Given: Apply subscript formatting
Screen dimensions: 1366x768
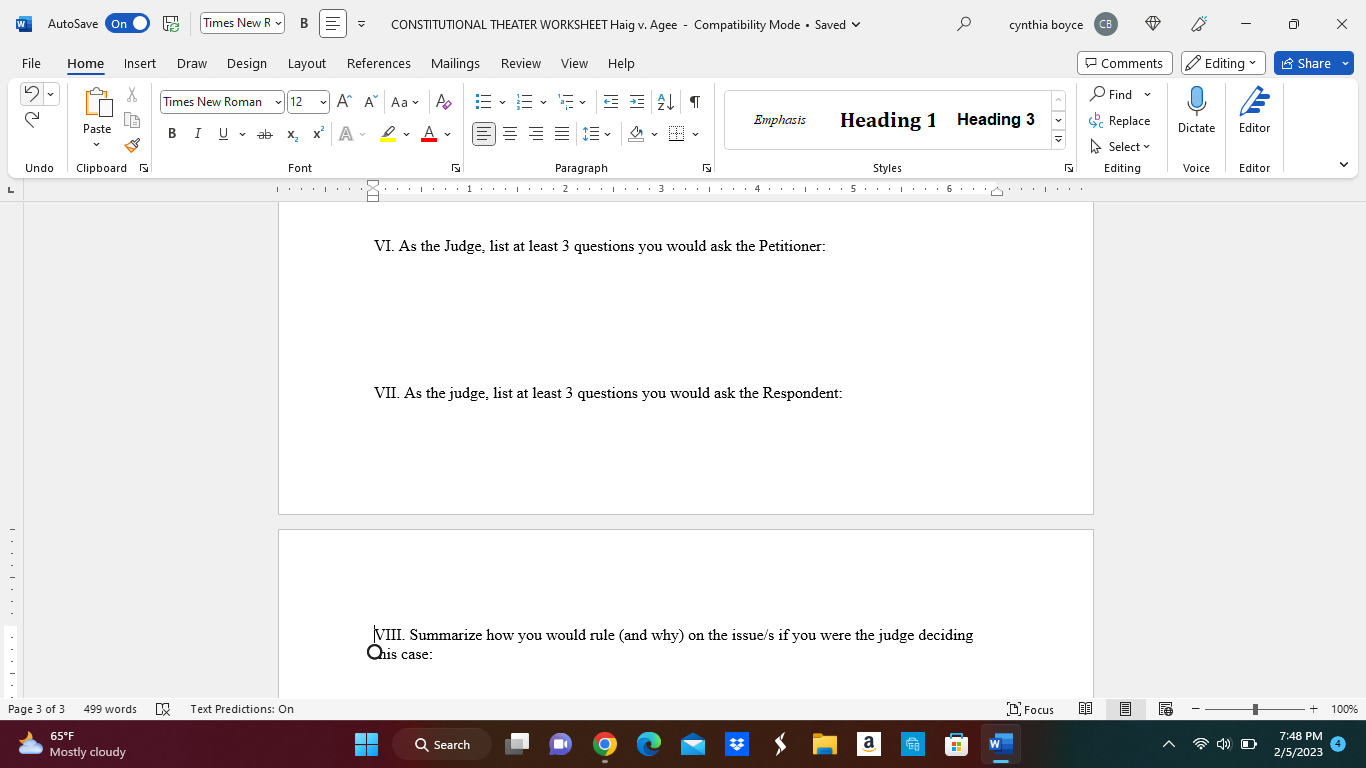Looking at the screenshot, I should pos(292,134).
